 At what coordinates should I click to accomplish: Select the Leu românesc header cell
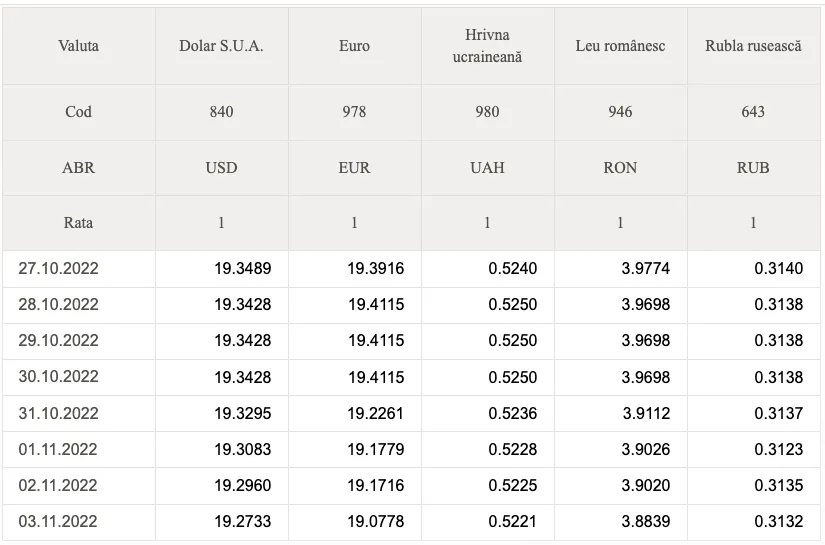[620, 46]
